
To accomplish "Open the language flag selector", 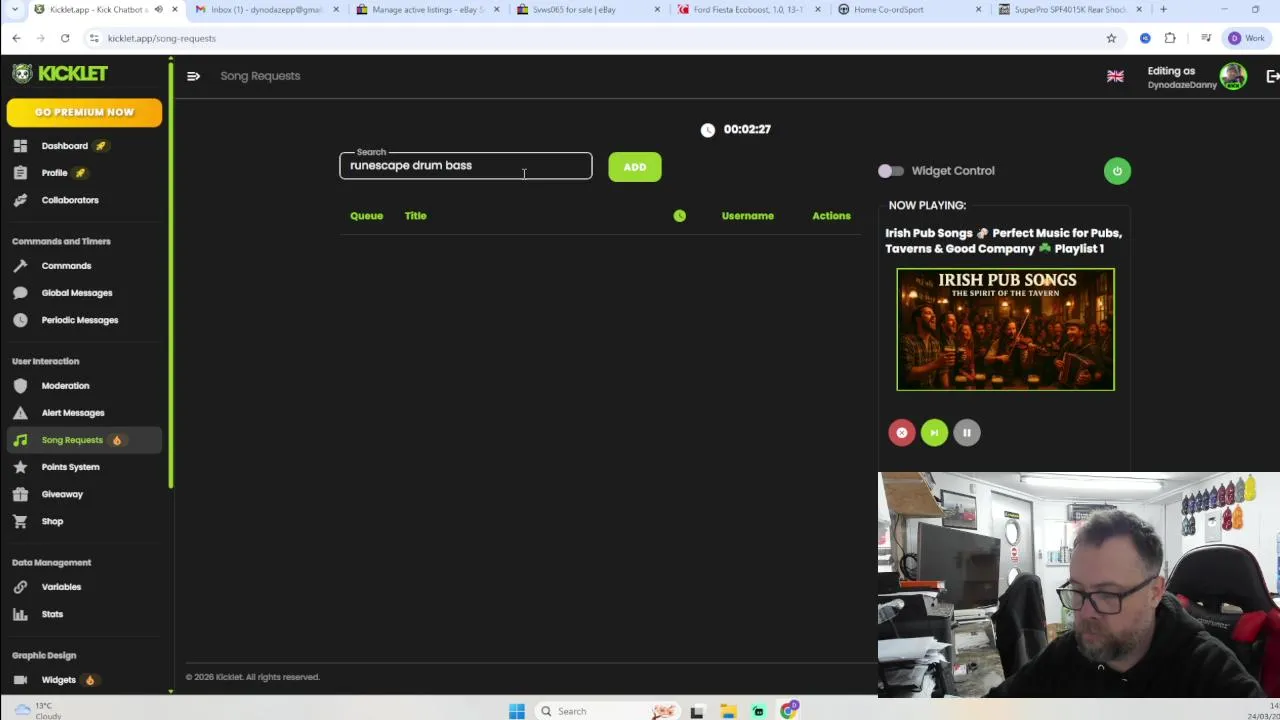I will [1115, 76].
